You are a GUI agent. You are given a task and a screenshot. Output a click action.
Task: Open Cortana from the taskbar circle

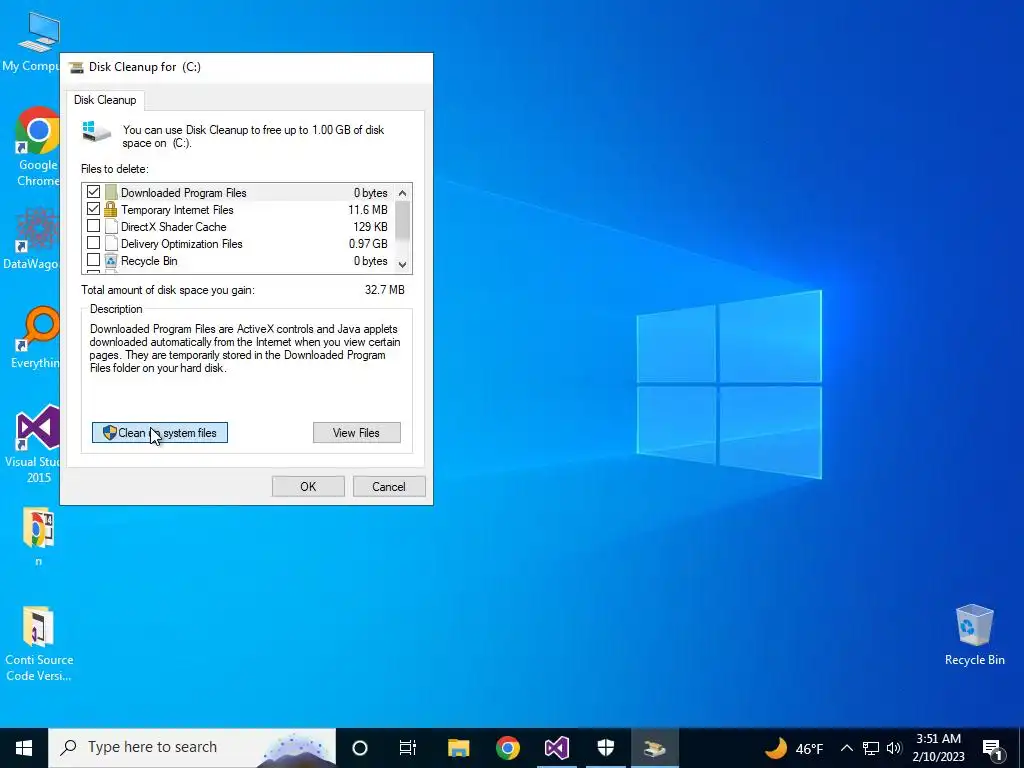coord(360,748)
